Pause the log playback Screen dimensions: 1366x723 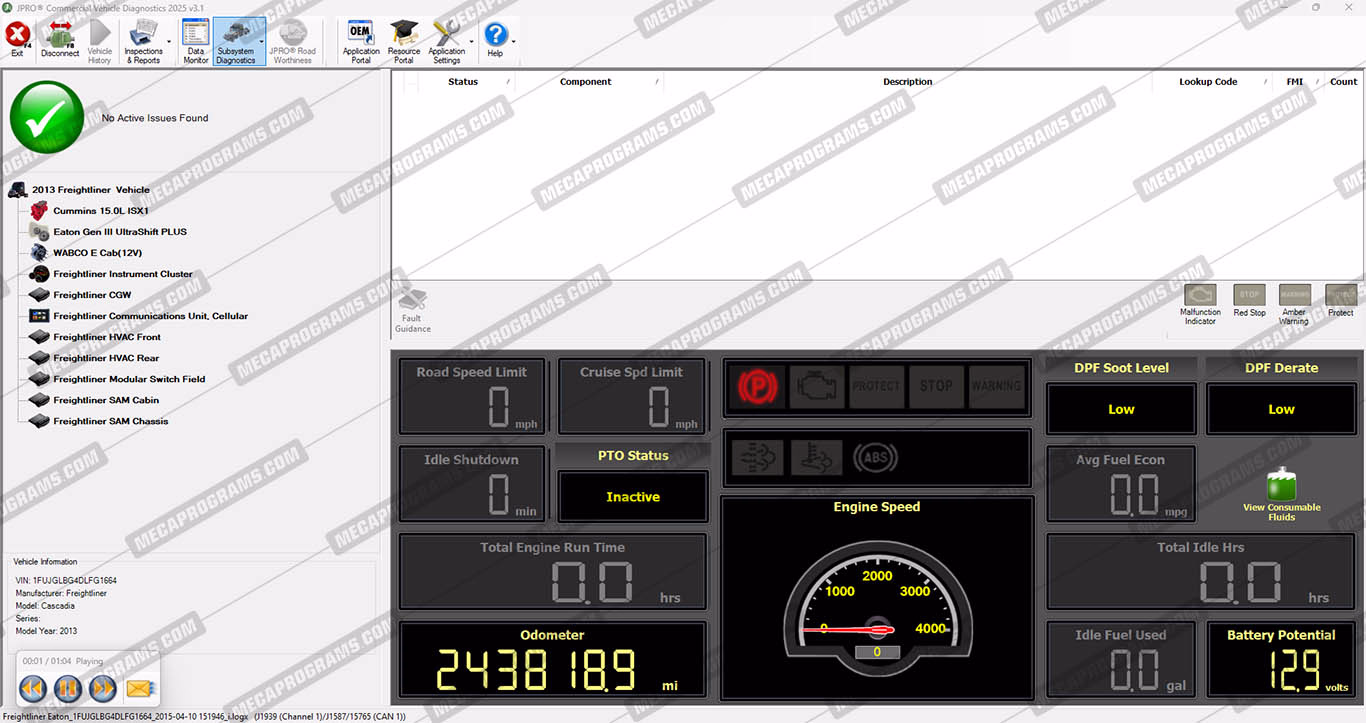[x=67, y=688]
